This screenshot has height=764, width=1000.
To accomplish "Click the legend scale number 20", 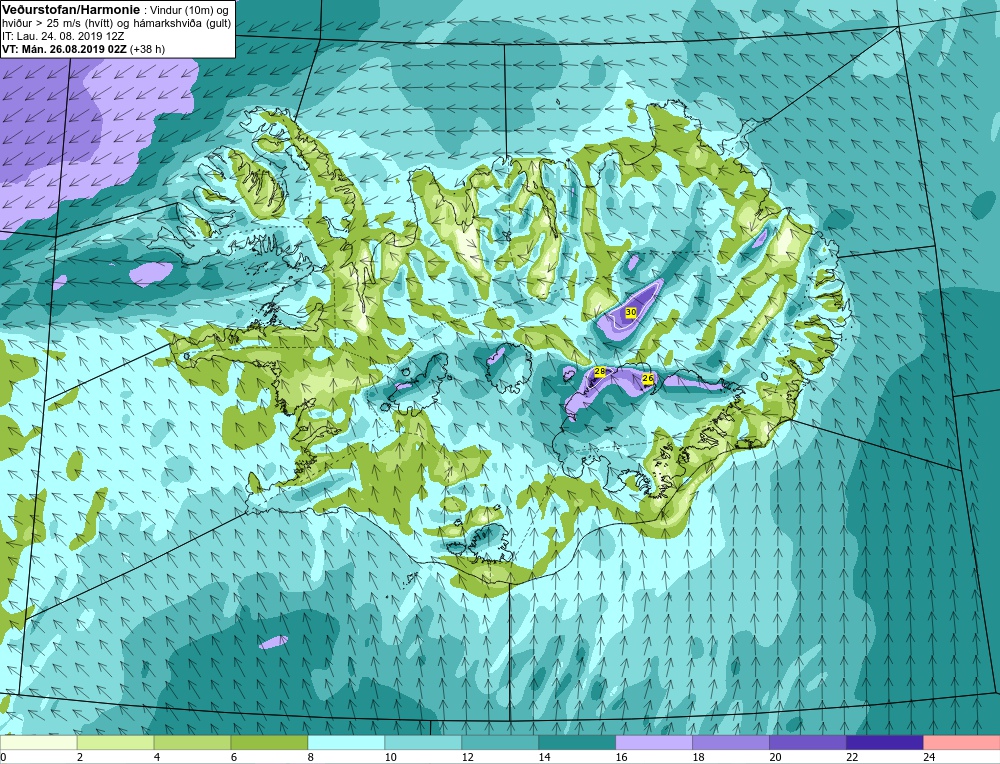I will (775, 757).
